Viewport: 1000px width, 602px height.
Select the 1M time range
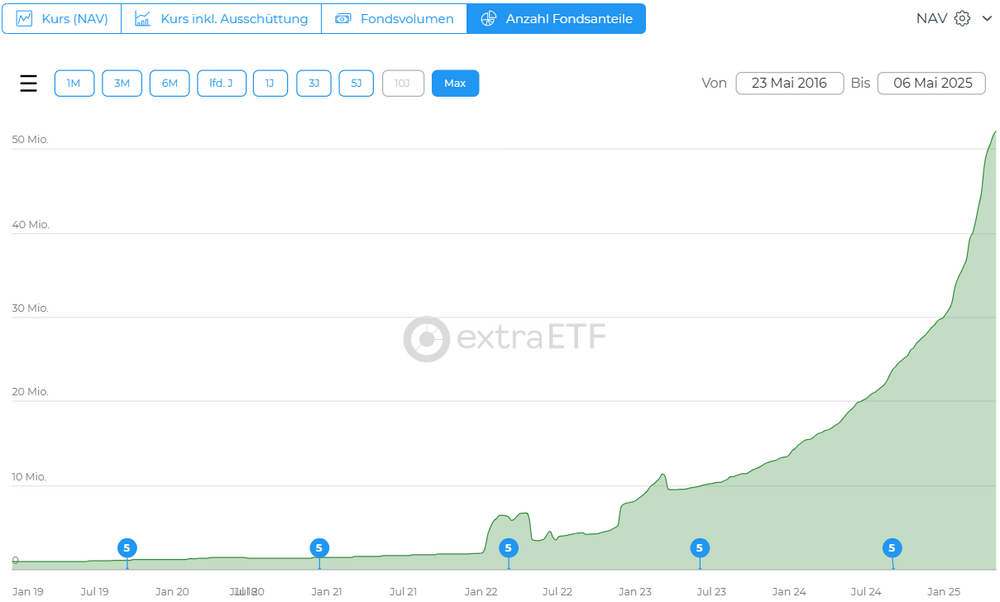pos(74,83)
